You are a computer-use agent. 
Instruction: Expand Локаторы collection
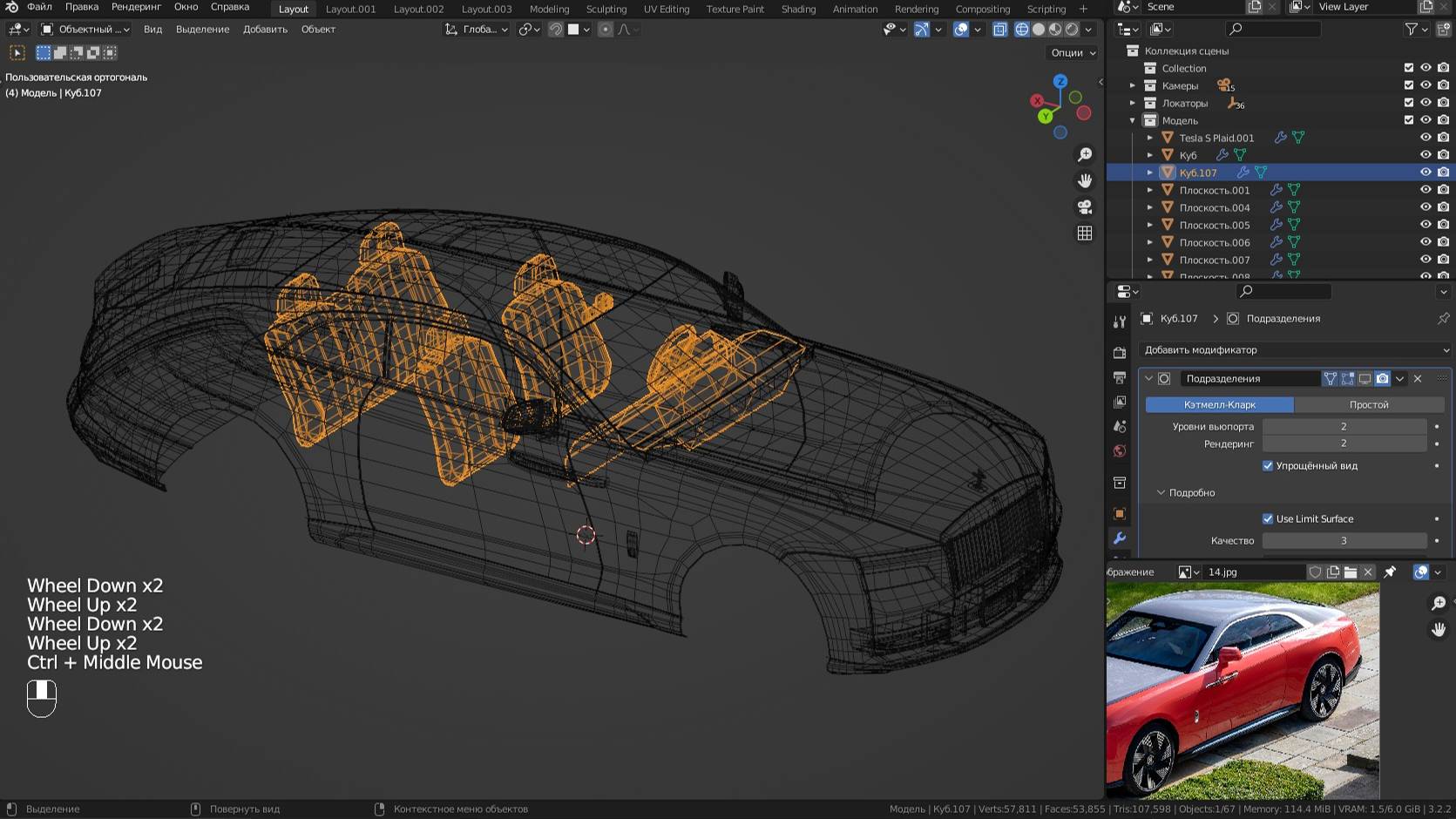coord(1133,103)
